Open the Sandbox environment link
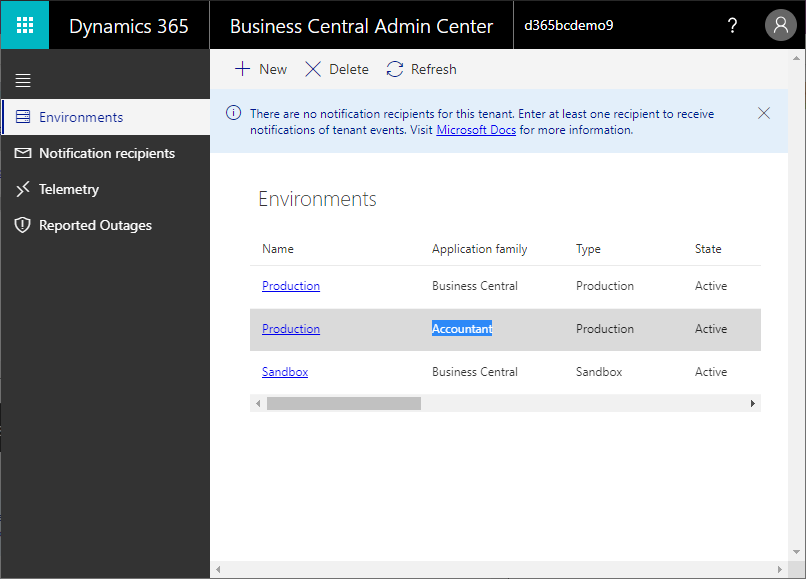The image size is (806, 579). pos(285,372)
